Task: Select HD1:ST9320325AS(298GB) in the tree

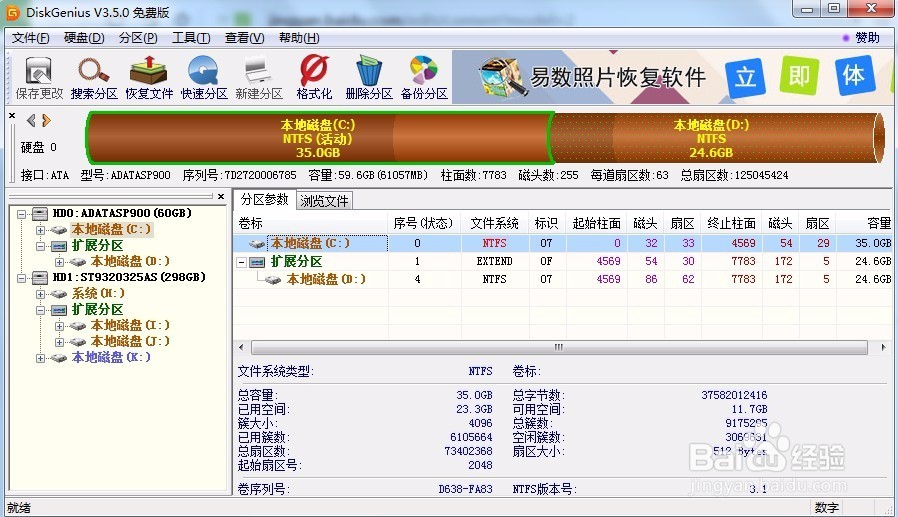Action: [129, 277]
